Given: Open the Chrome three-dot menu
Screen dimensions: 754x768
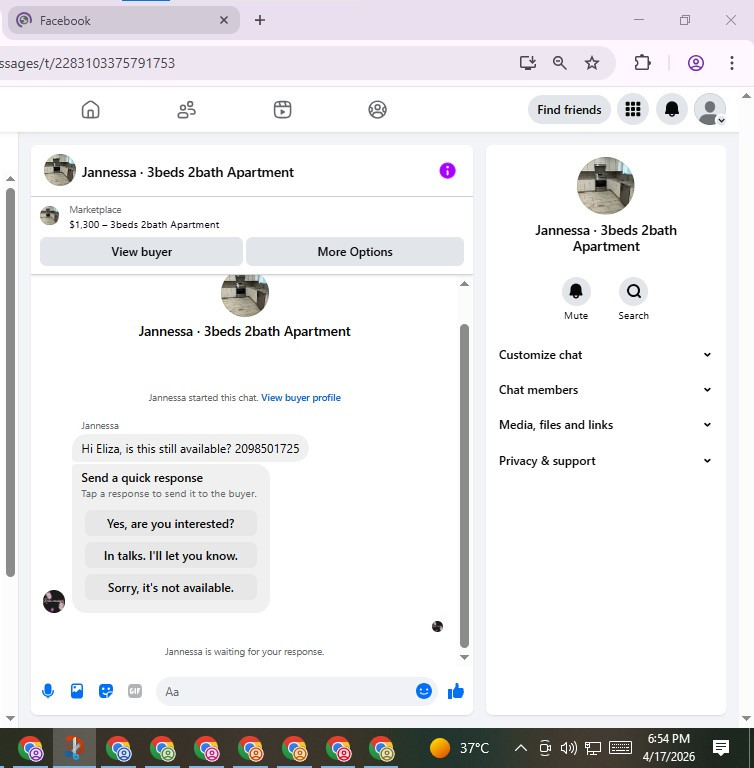Looking at the screenshot, I should (x=731, y=63).
